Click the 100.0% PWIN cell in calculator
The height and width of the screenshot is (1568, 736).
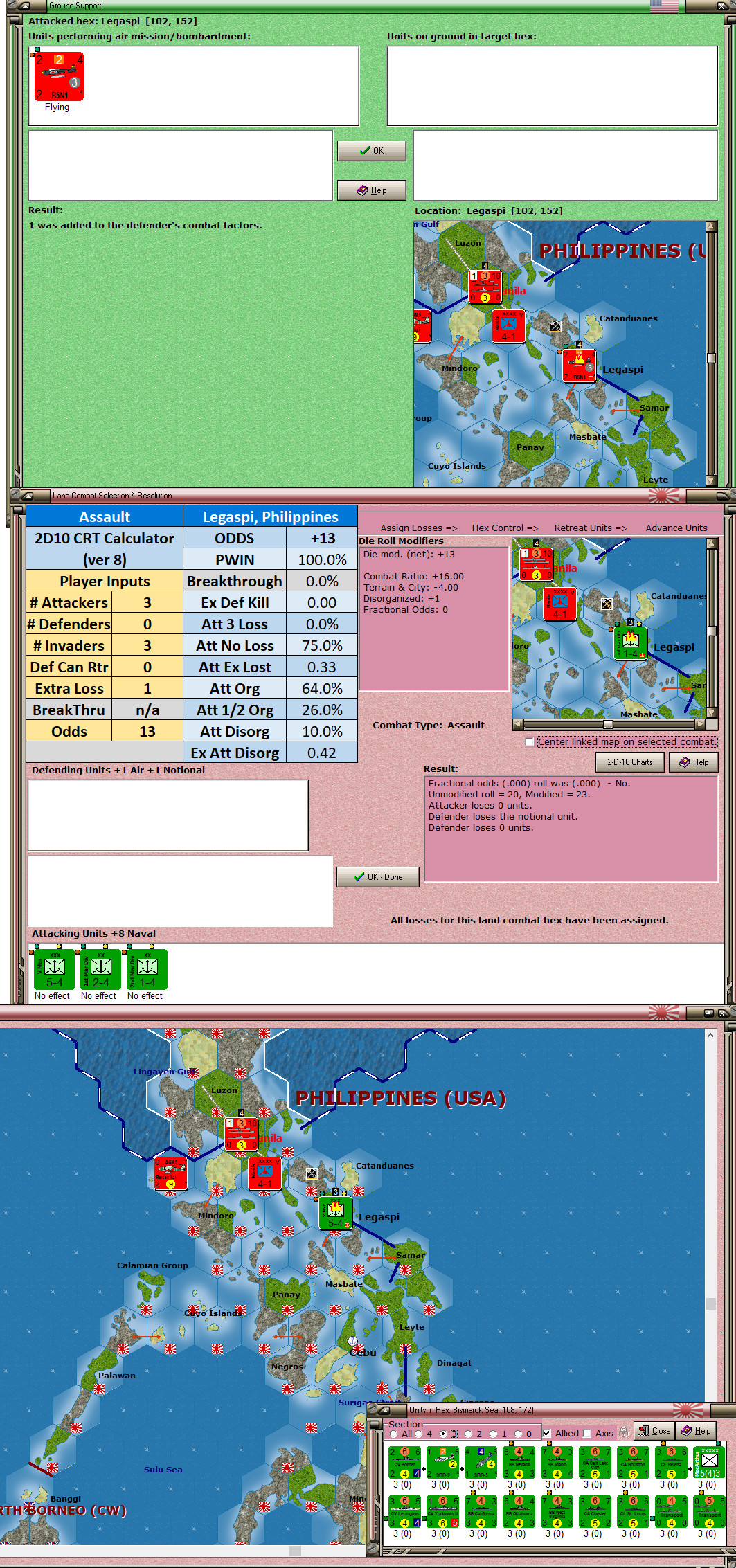(x=322, y=559)
